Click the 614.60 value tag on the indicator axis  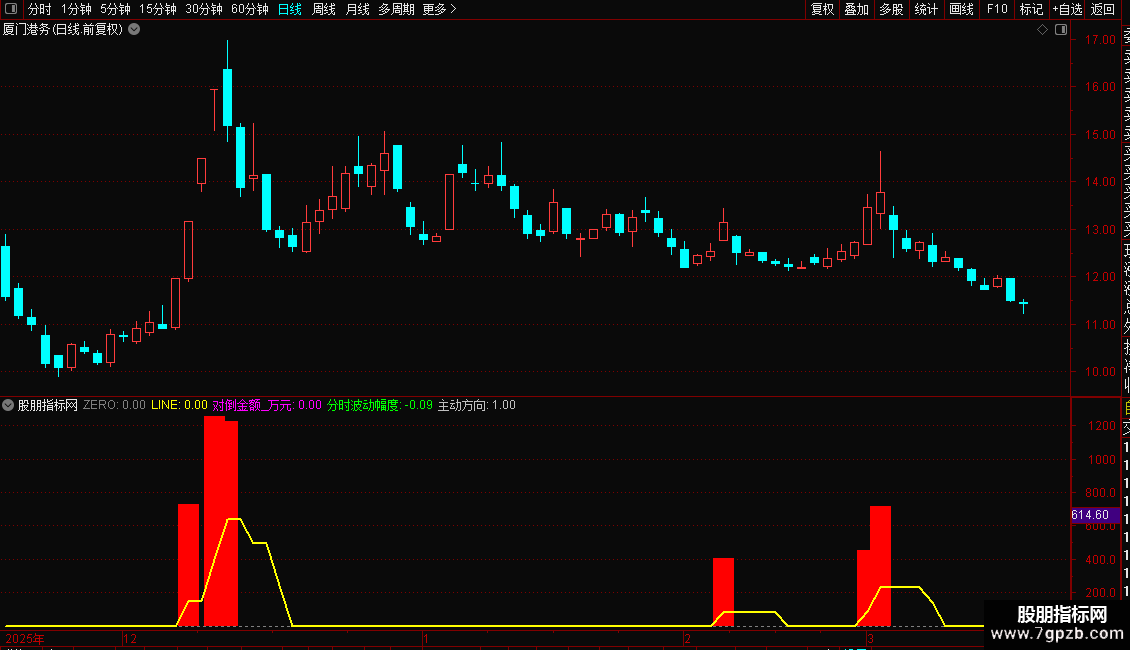[1095, 515]
